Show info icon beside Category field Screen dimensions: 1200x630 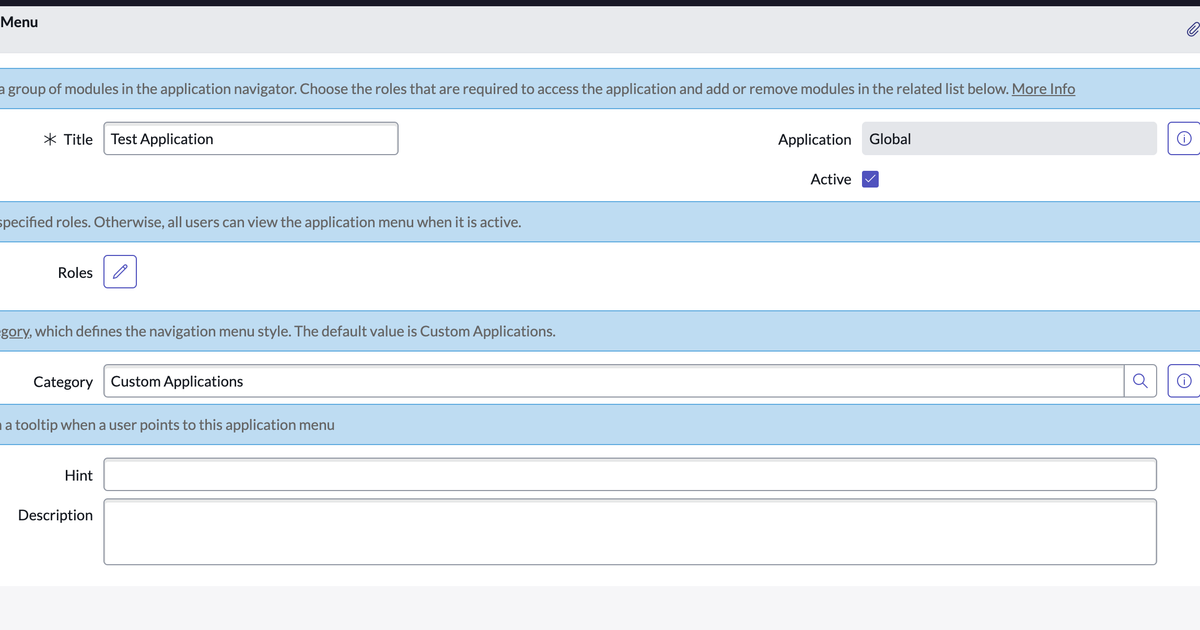pyautogui.click(x=1183, y=381)
